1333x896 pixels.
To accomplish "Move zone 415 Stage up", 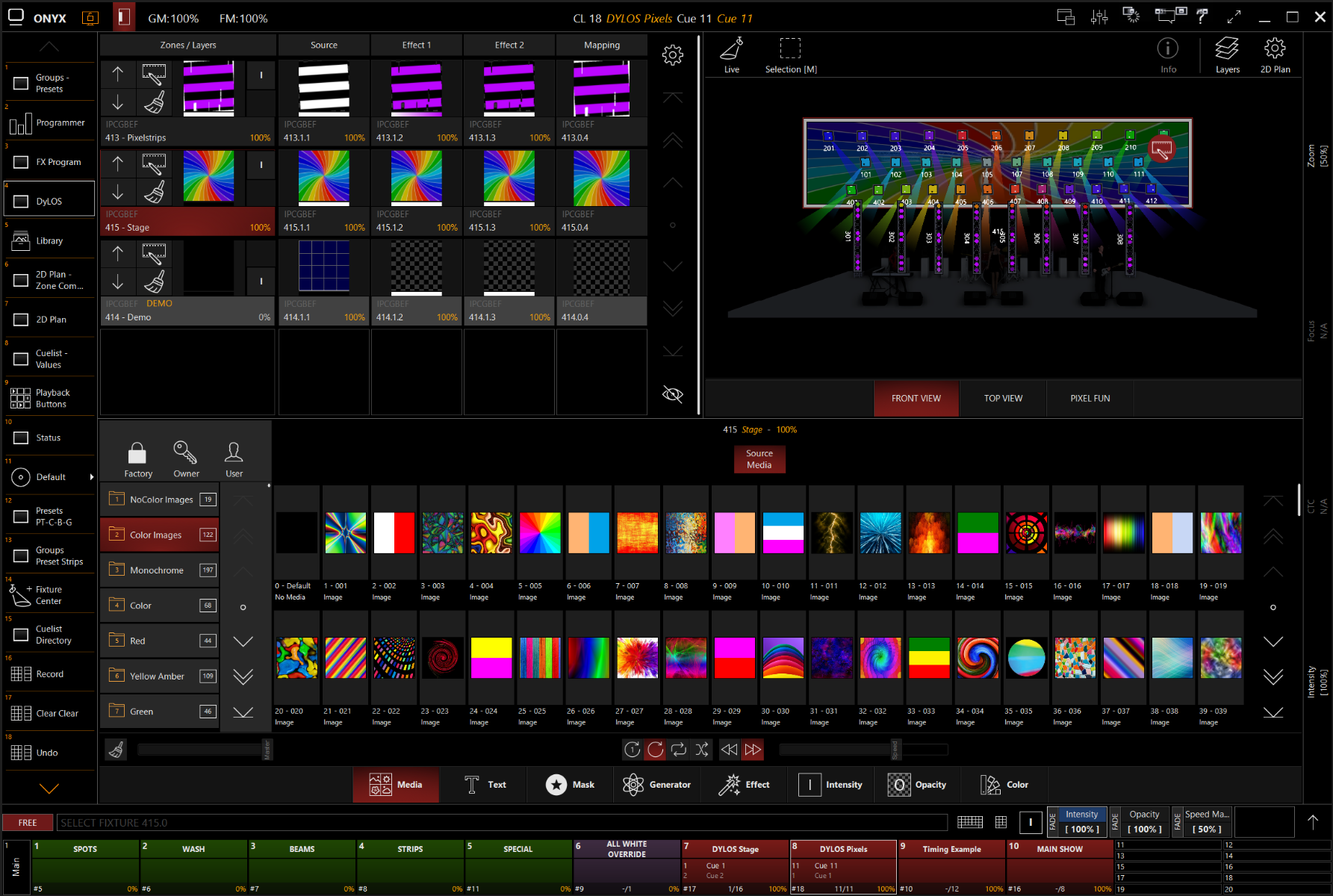I will (x=118, y=164).
